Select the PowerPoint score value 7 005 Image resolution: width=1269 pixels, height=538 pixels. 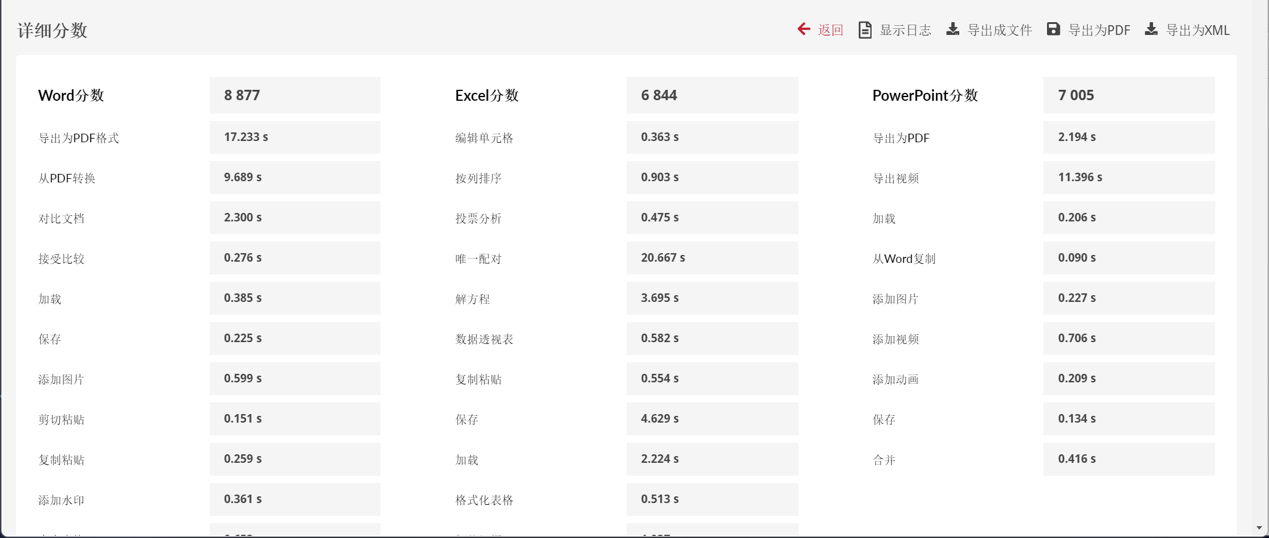click(1076, 95)
